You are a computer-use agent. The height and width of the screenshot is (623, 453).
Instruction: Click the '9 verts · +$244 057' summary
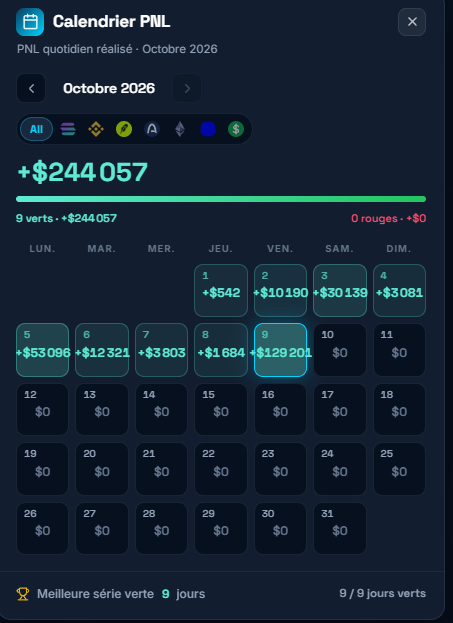(66, 218)
